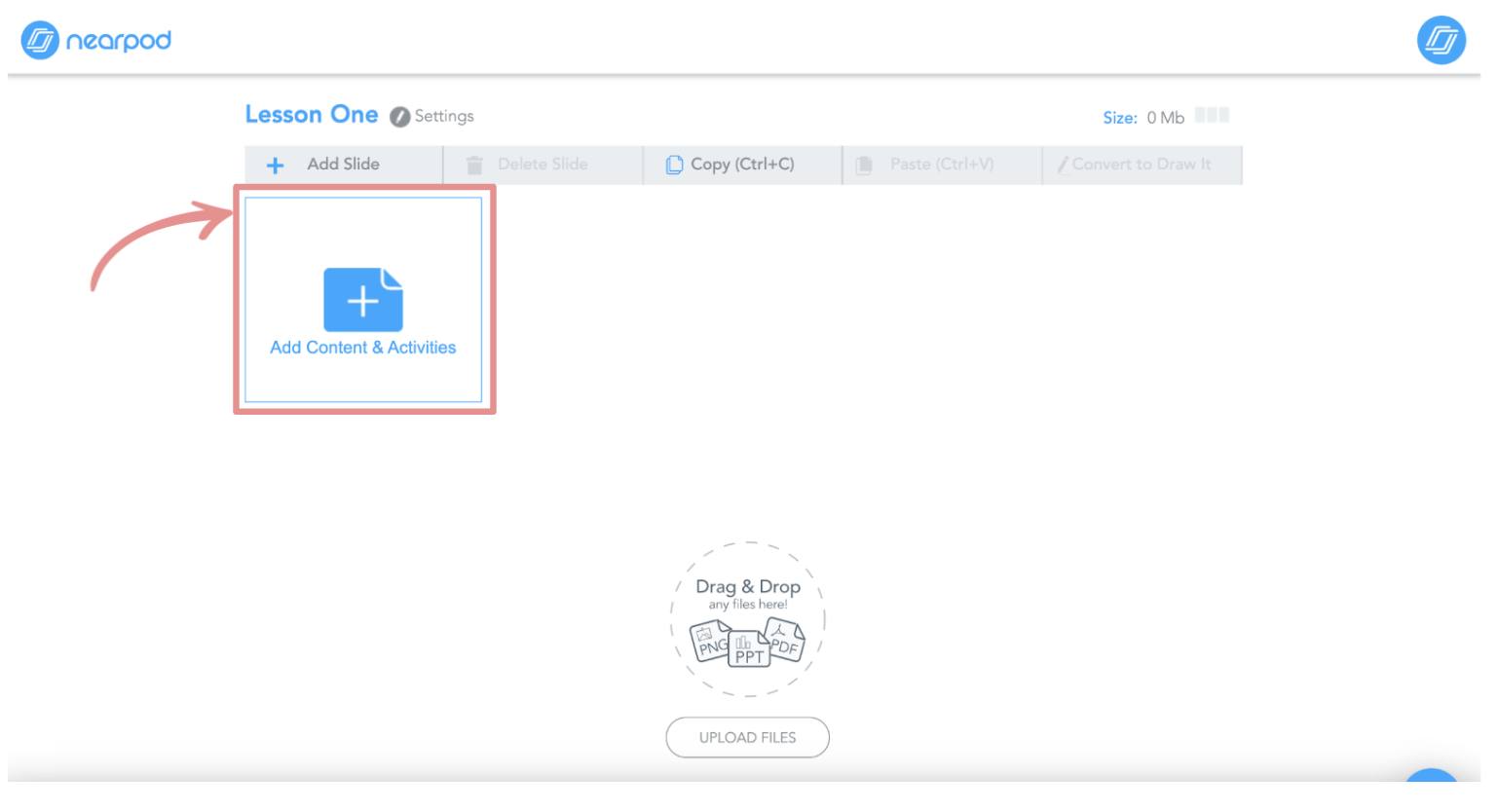Click the PNG file icon in drop zone
Screen dimensions: 1498x812
point(710,642)
